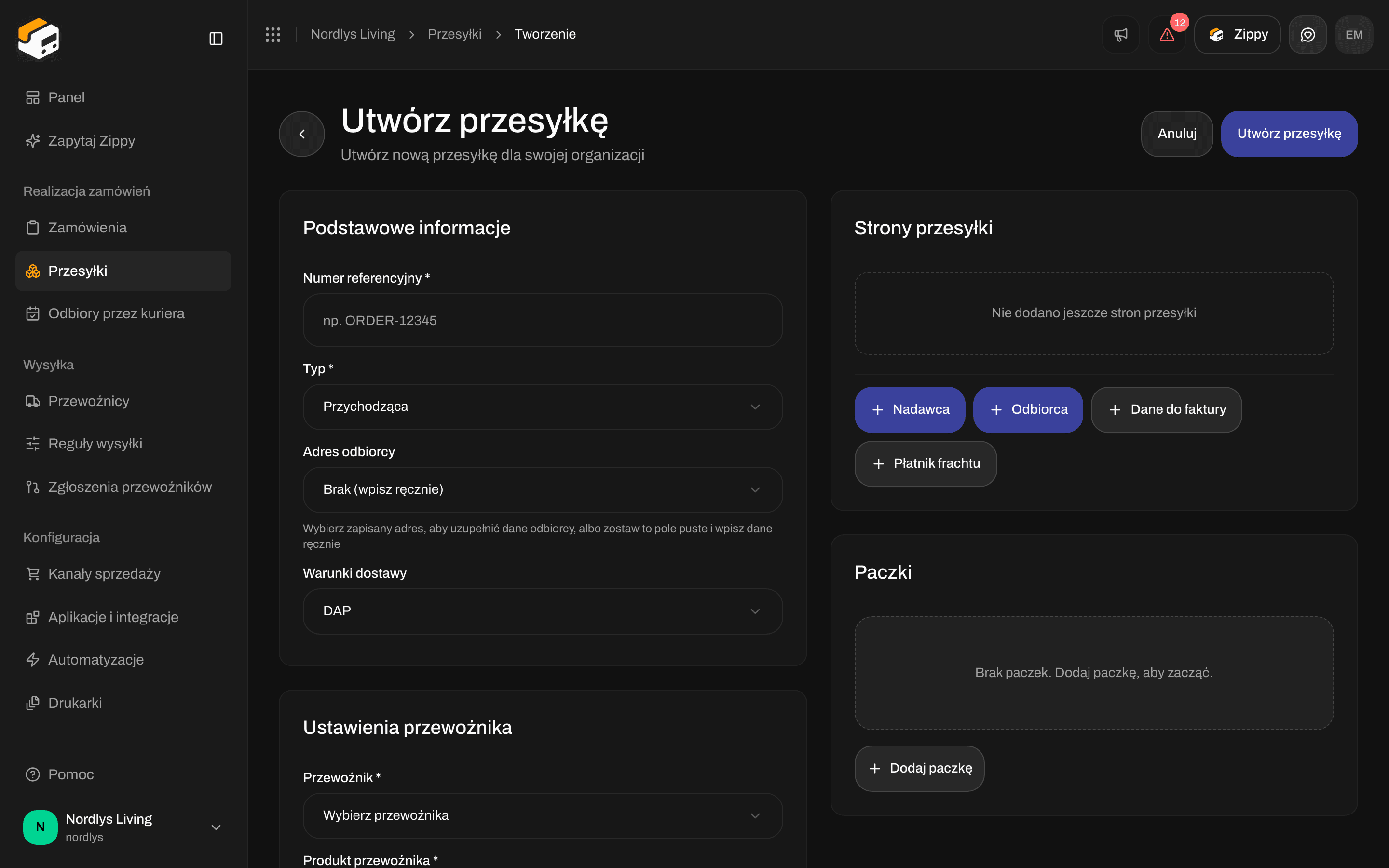The width and height of the screenshot is (1389, 868).
Task: Focus Numer referencyjny input field
Action: [x=543, y=320]
